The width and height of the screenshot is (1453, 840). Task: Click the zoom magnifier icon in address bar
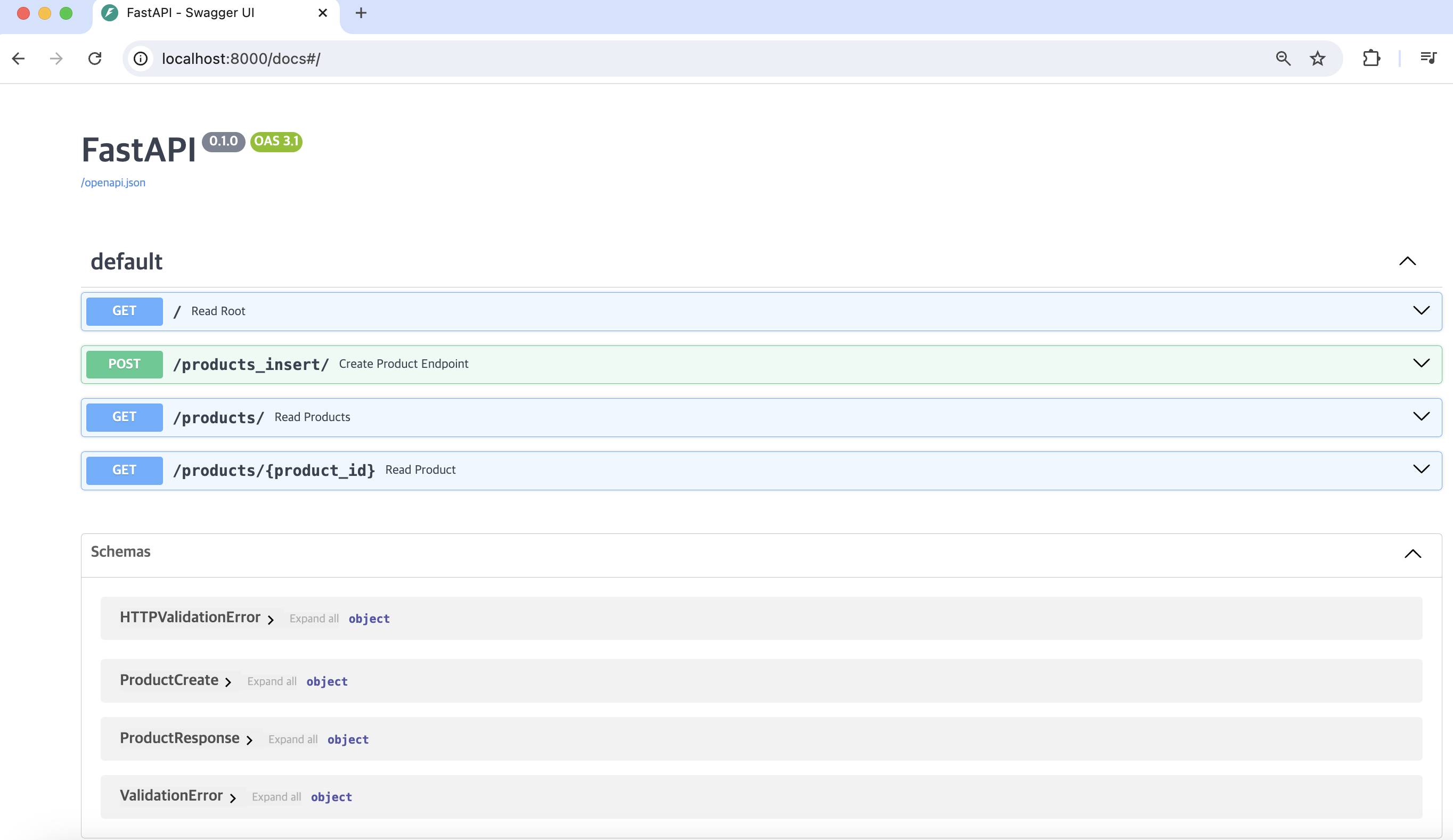click(1283, 58)
